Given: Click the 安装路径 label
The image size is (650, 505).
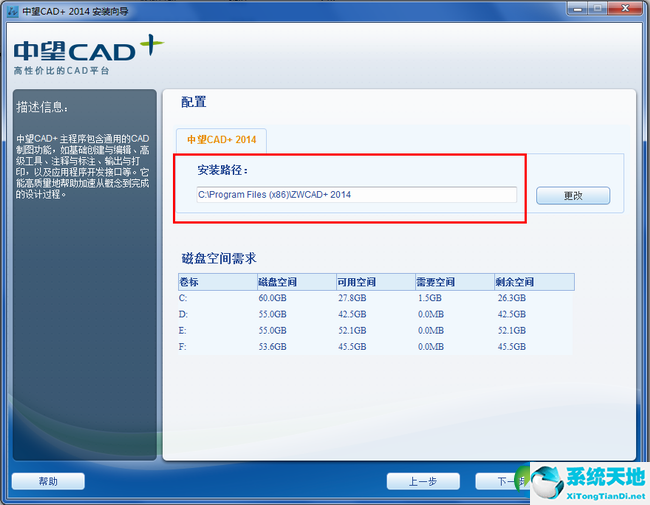Looking at the screenshot, I should click(223, 170).
